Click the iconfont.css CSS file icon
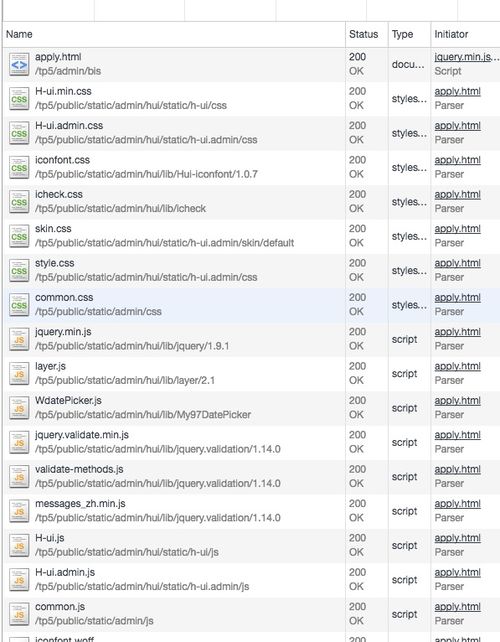This screenshot has height=642, width=500. point(19,167)
